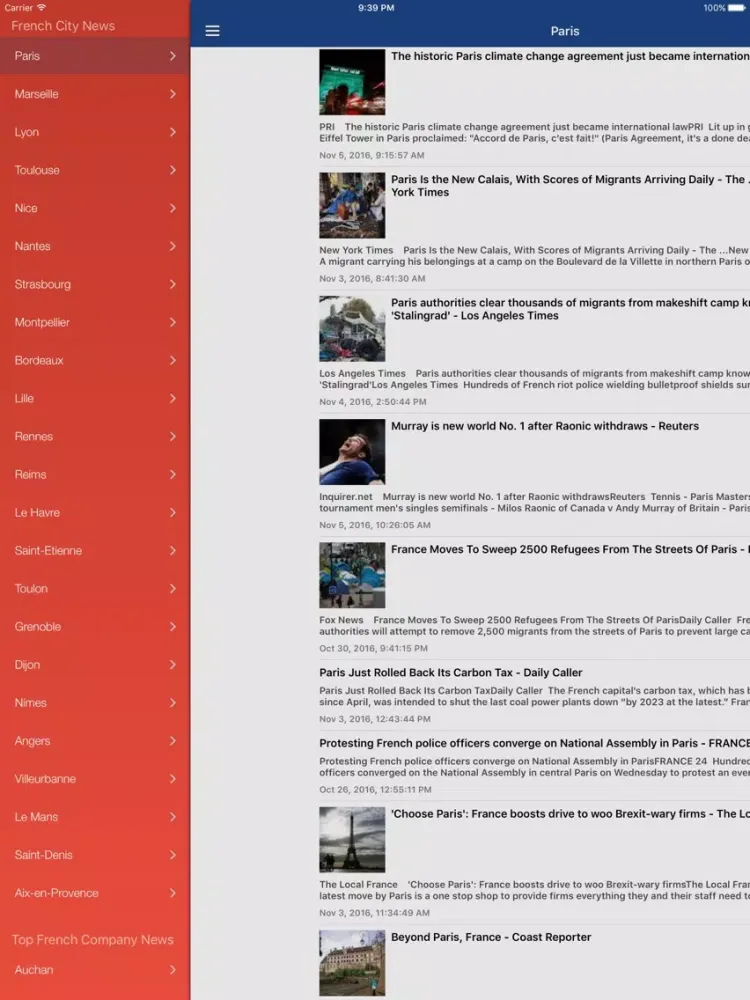
Task: Open Murray new world No. 1 headline
Action: 545,426
